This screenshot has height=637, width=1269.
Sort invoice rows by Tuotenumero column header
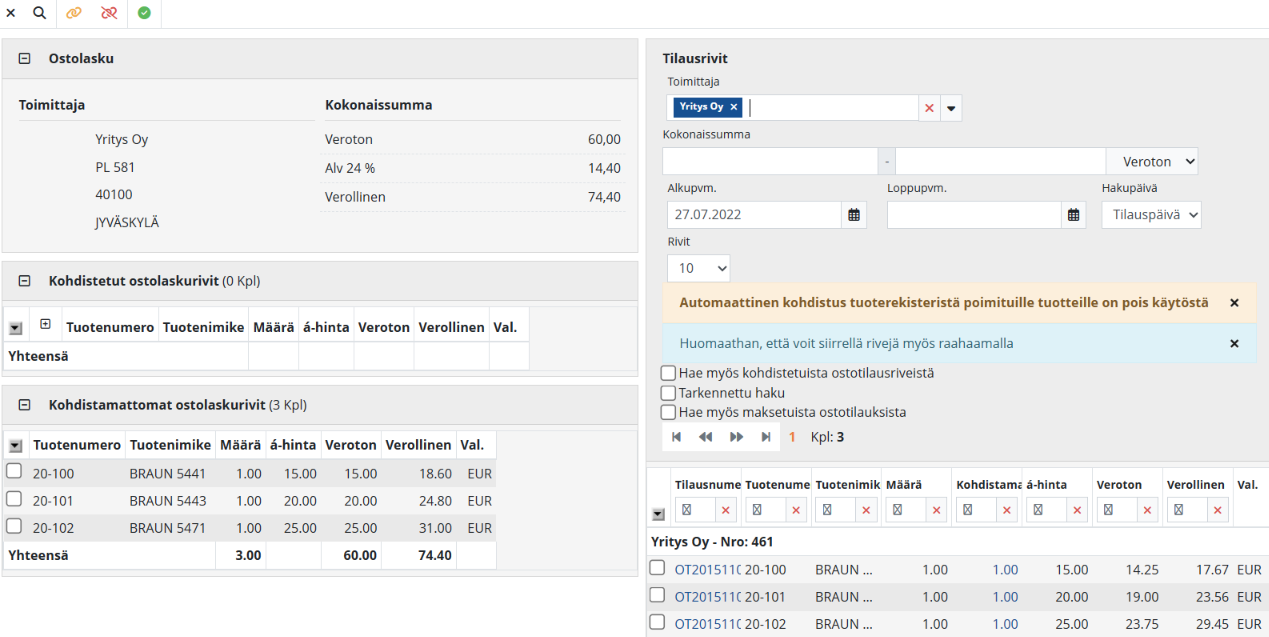click(76, 445)
